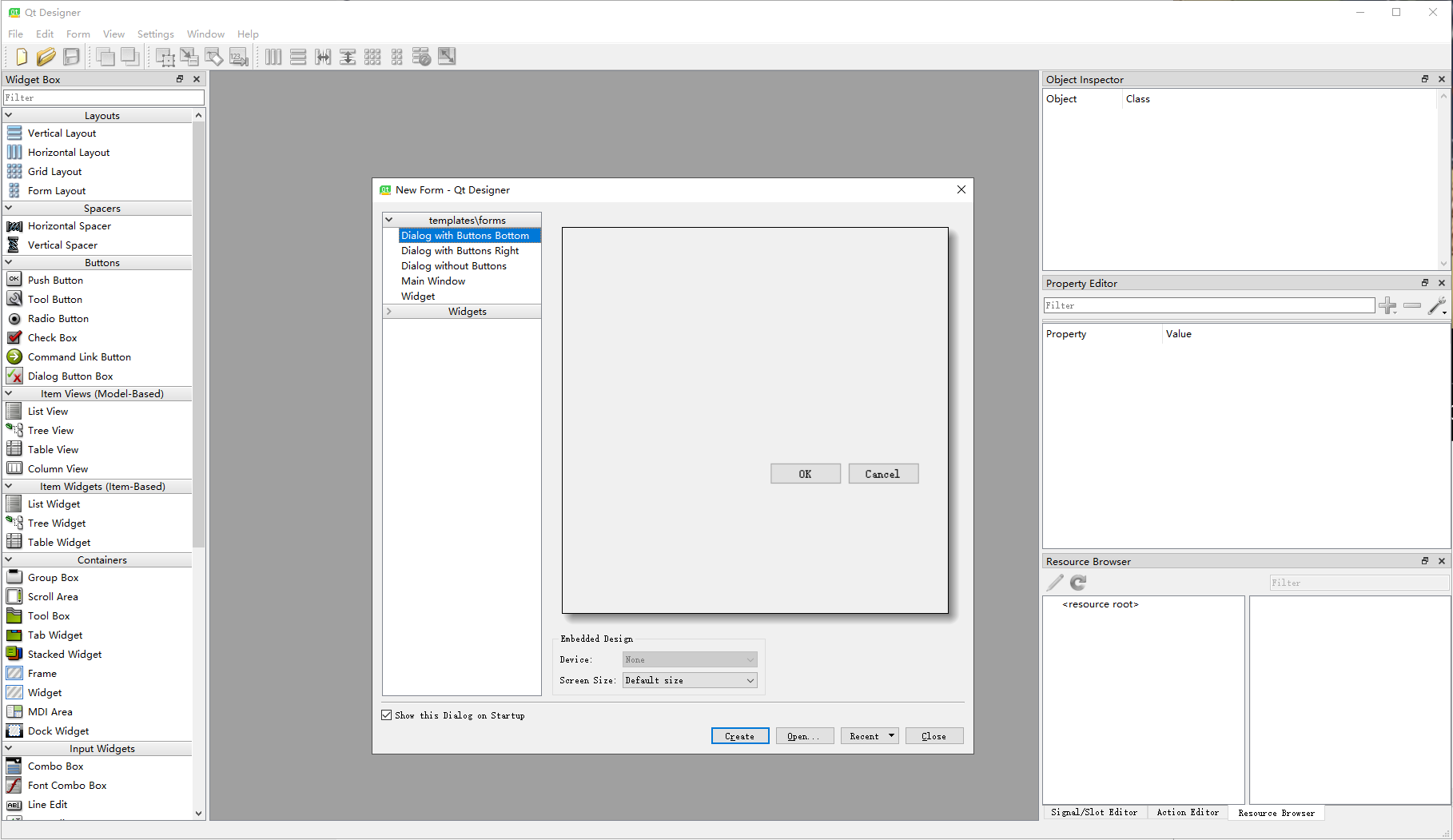Image resolution: width=1453 pixels, height=840 pixels.
Task: Float the Widget Box panel
Action: (180, 79)
